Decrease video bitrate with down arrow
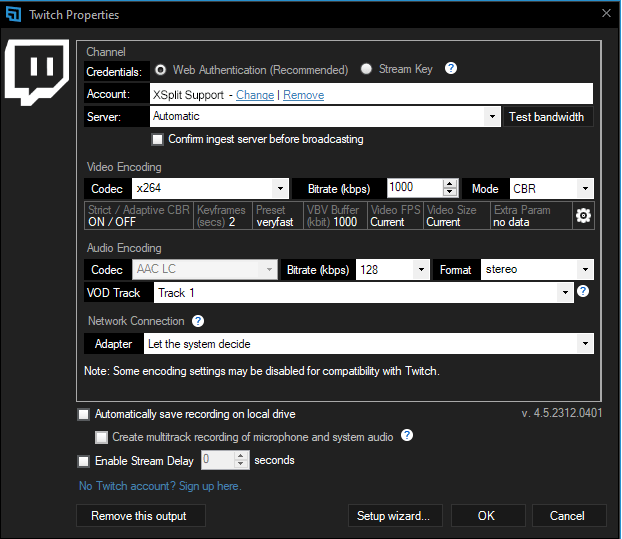The height and width of the screenshot is (539, 622). point(449,192)
